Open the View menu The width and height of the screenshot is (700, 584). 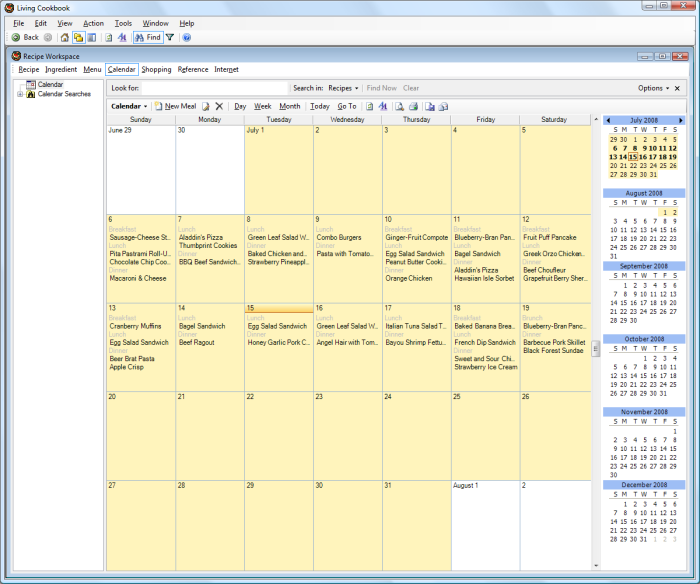click(65, 23)
